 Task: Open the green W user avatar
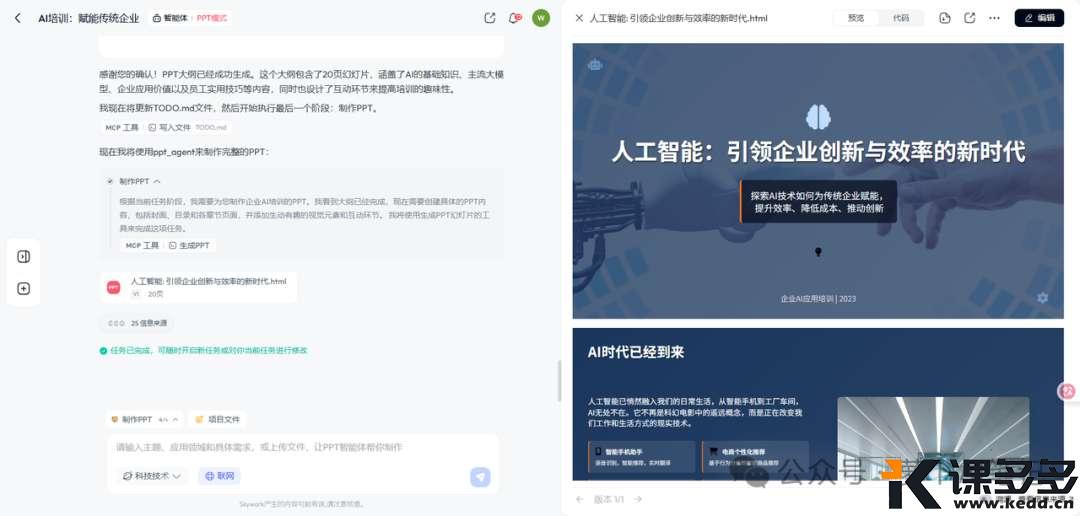541,18
